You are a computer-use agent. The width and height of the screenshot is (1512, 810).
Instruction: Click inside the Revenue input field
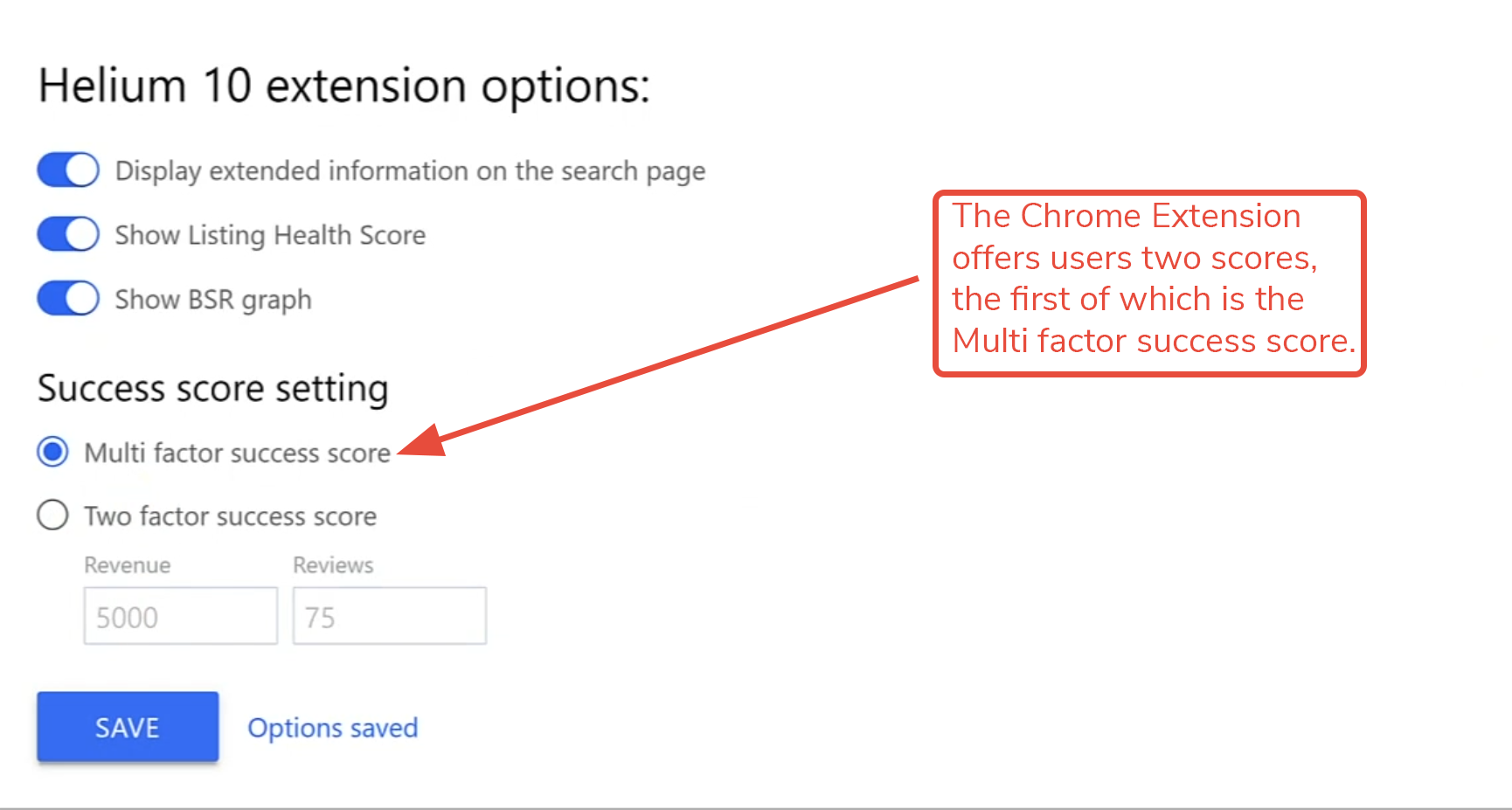click(179, 615)
